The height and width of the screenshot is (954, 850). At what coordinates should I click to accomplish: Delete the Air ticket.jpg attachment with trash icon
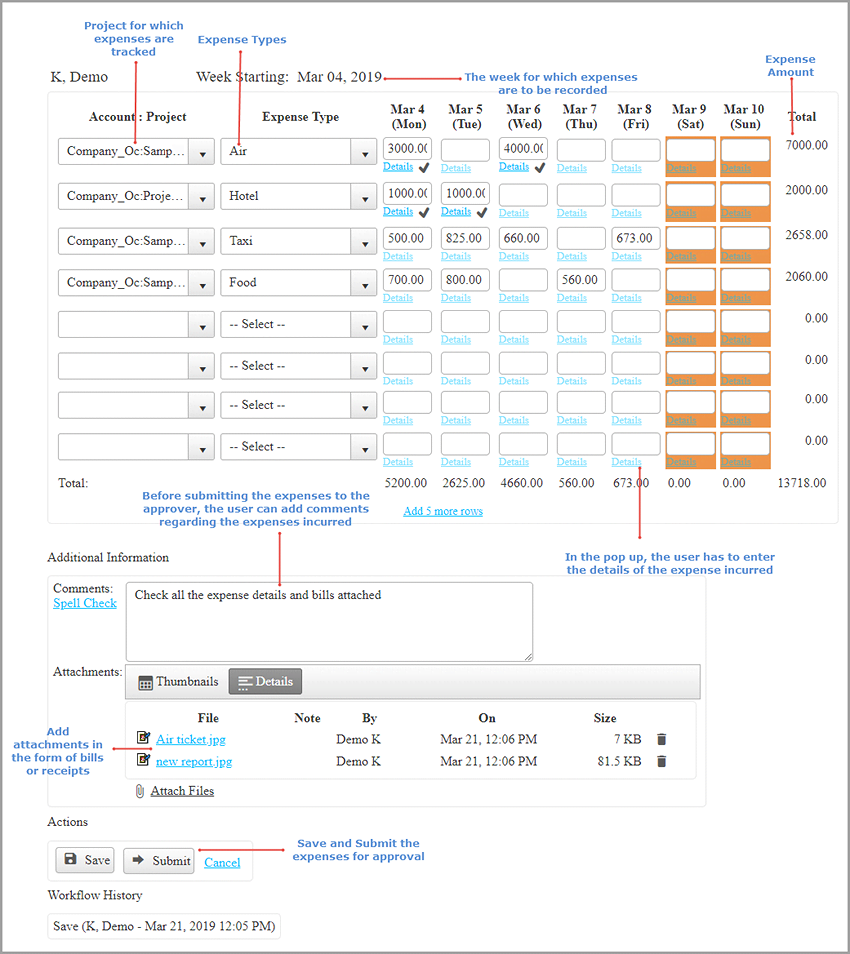(x=661, y=739)
